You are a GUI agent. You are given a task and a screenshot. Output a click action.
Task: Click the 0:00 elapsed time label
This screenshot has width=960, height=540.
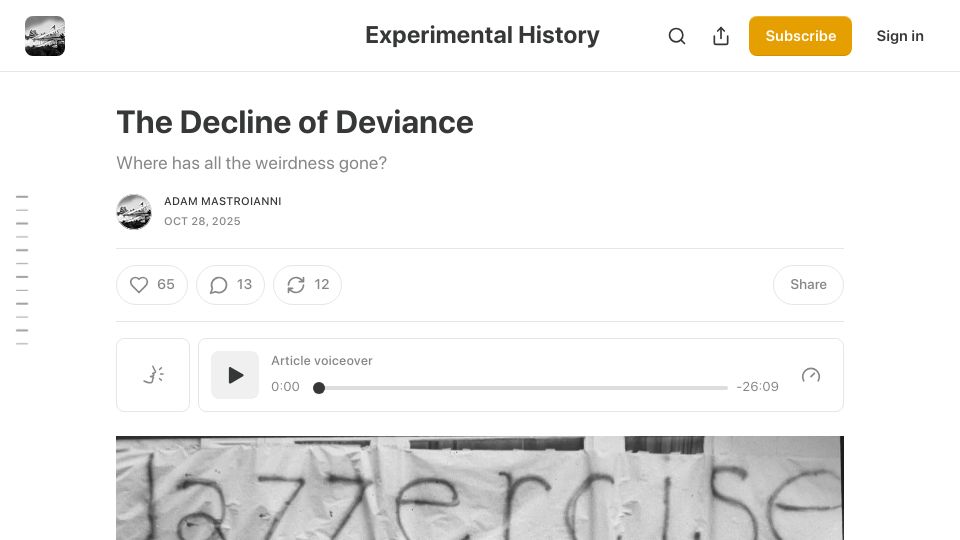coord(285,387)
